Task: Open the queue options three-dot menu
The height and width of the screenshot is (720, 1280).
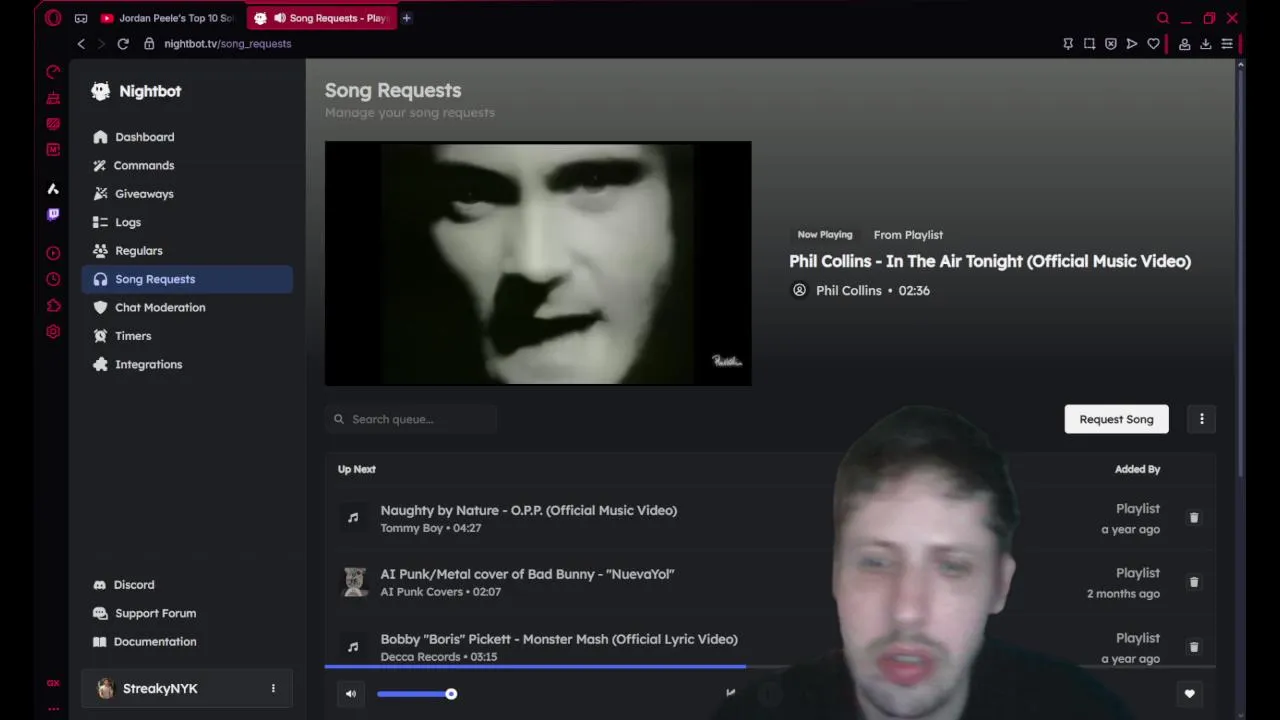Action: point(1202,419)
